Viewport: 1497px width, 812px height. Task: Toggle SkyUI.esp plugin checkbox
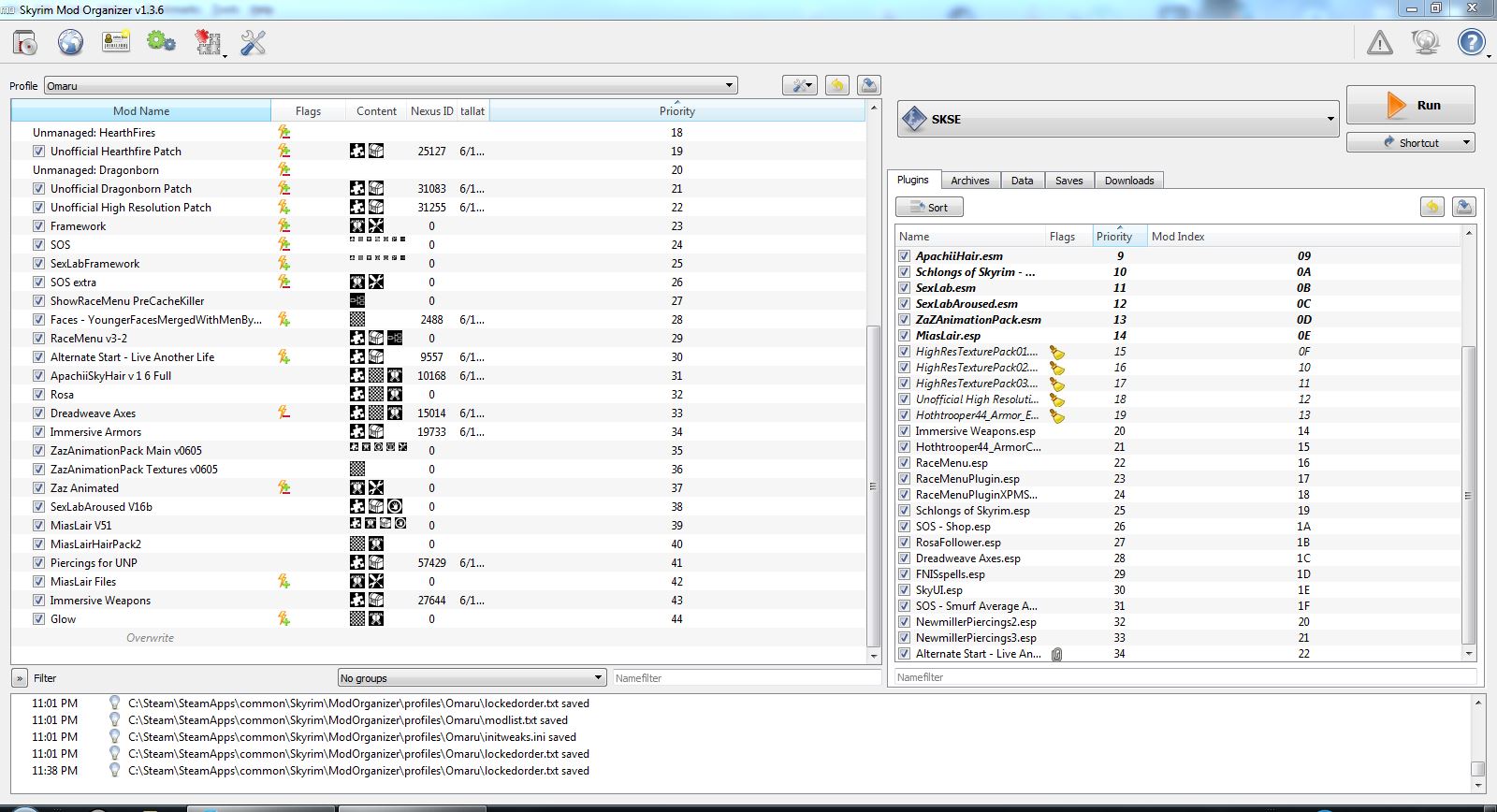click(904, 589)
